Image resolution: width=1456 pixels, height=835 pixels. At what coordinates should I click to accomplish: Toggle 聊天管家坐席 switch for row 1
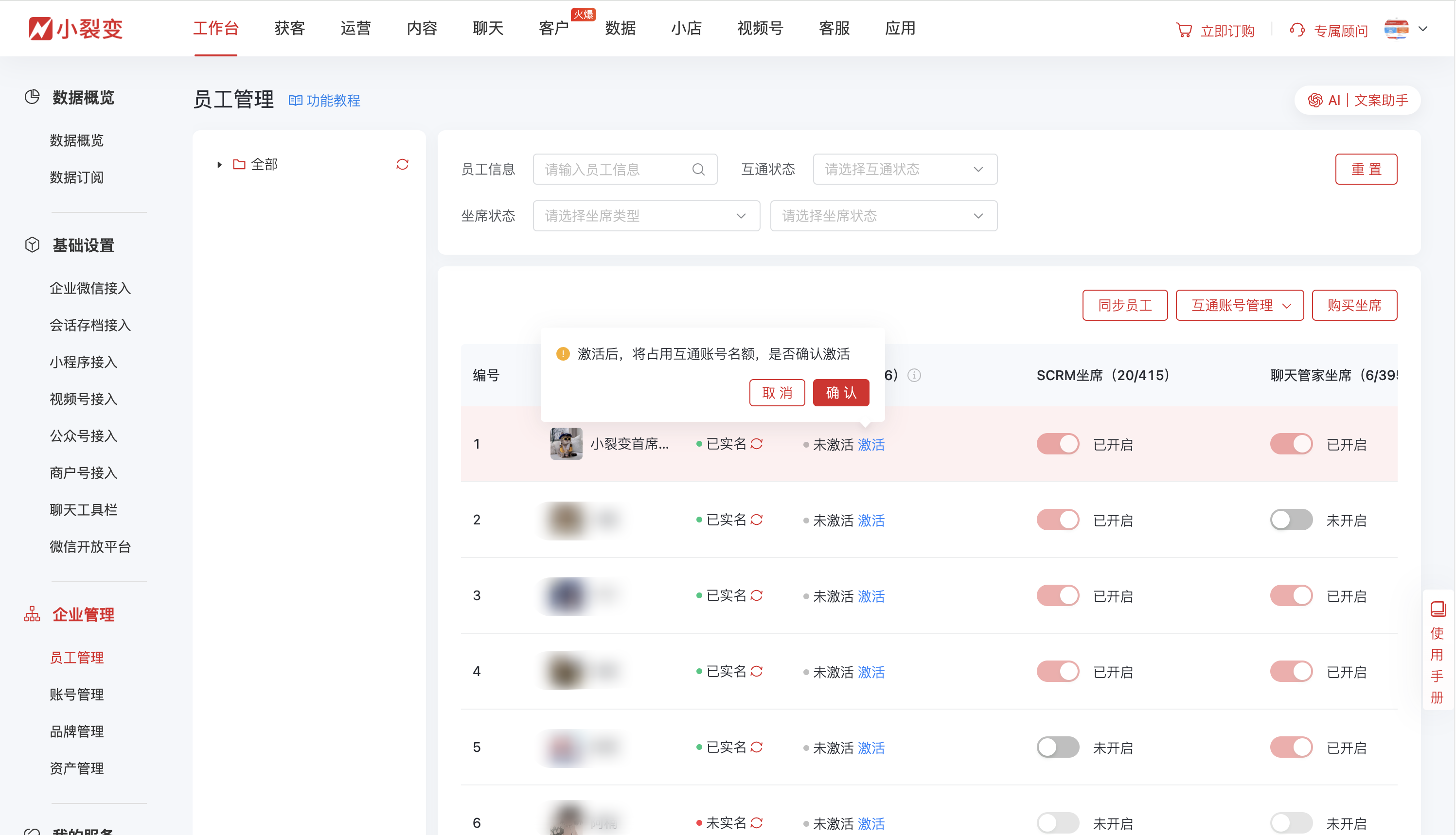coord(1291,444)
